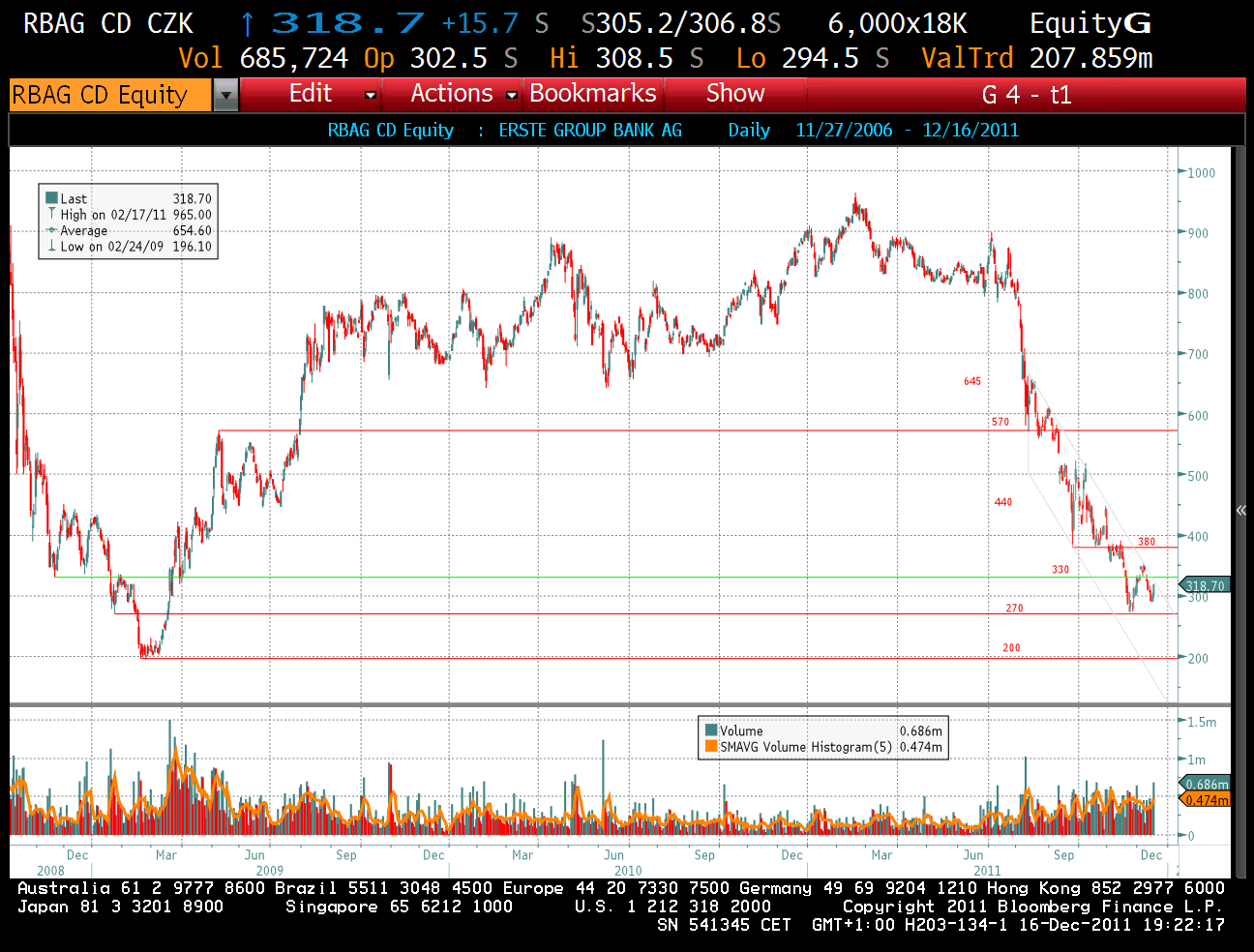
Task: Open the security dropdown next to RBAG CD Equity
Action: coord(225,95)
